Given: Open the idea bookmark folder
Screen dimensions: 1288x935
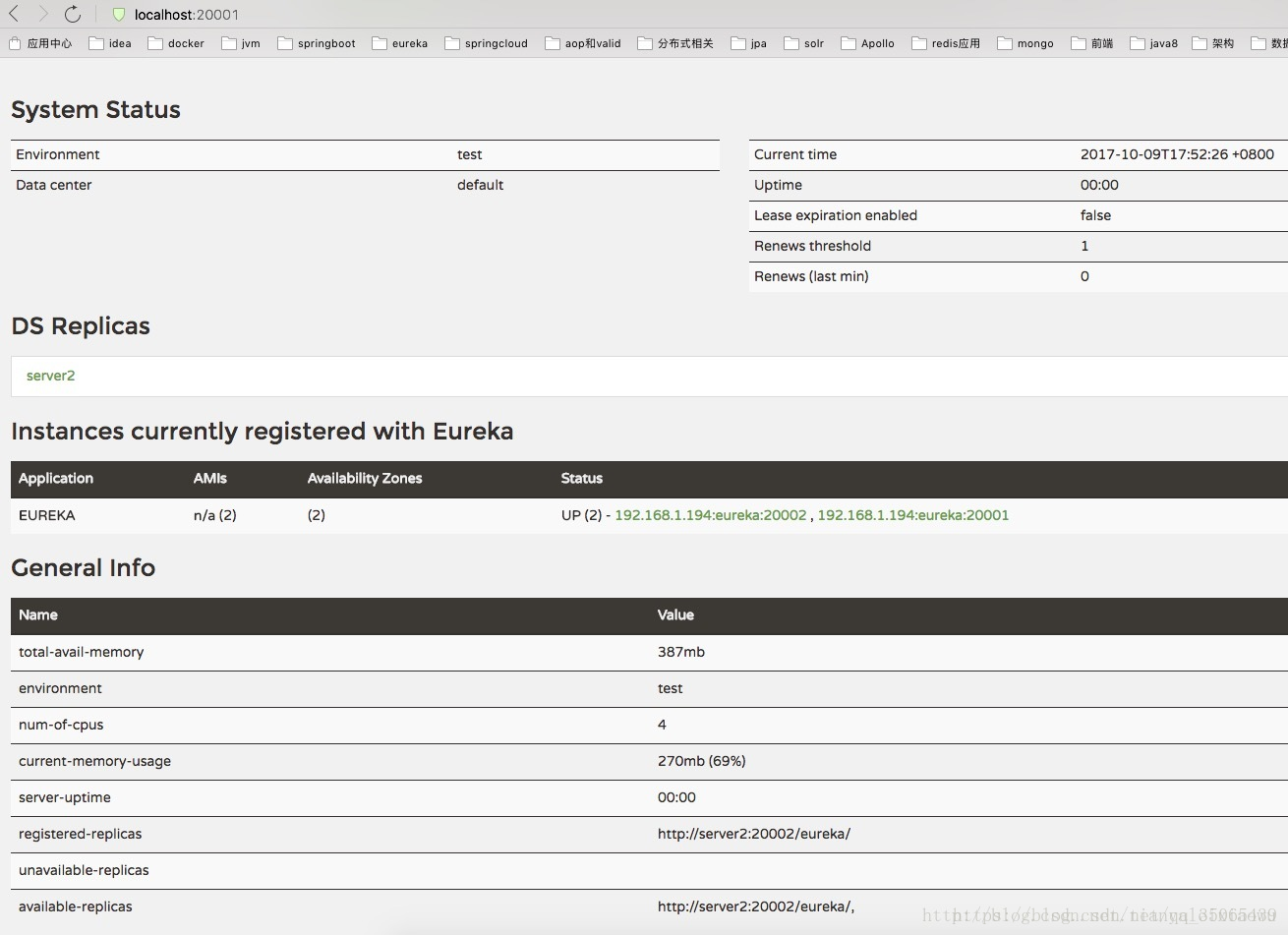Looking at the screenshot, I should [110, 43].
